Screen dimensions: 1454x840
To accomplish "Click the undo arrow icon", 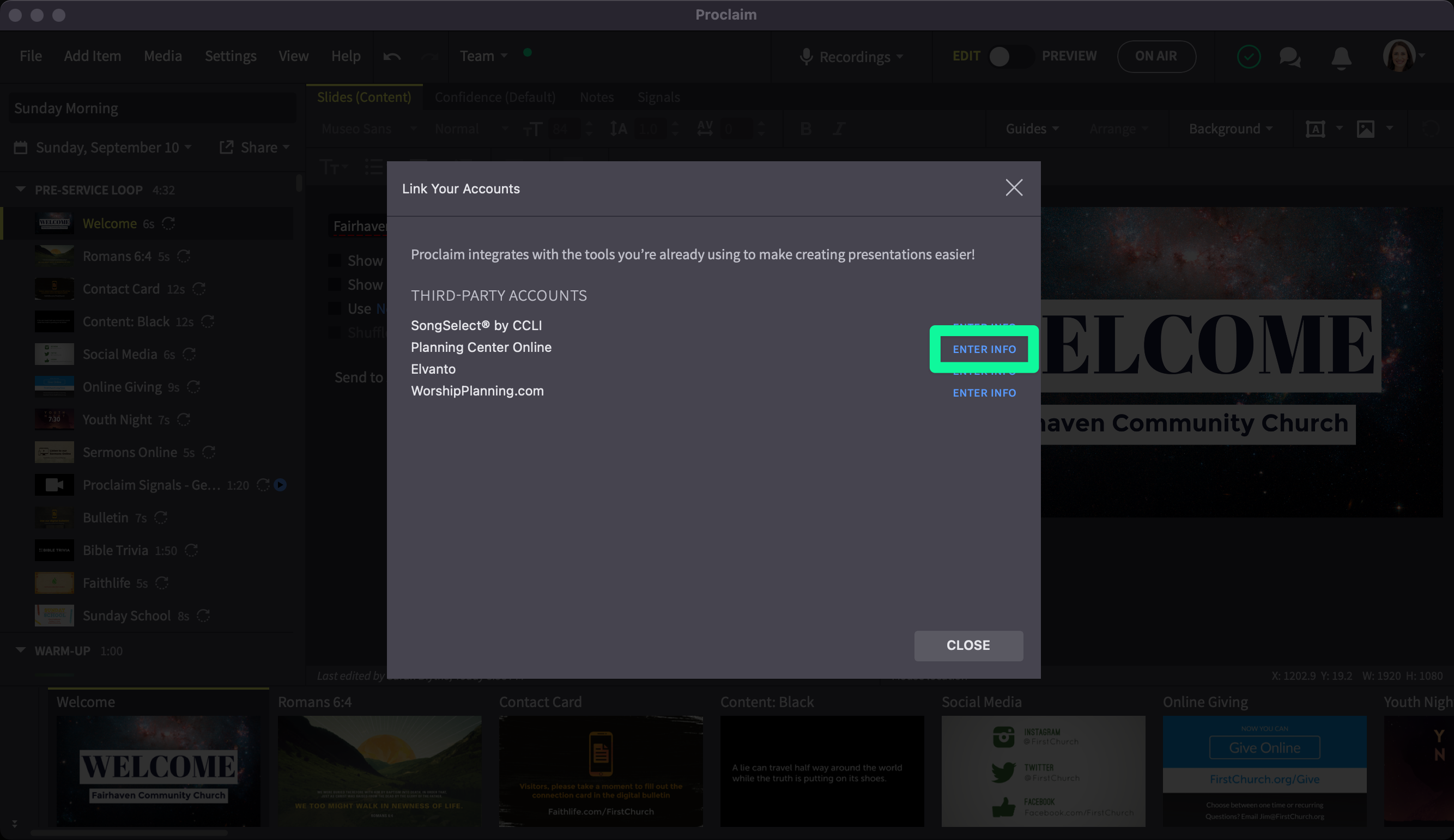I will coord(392,57).
